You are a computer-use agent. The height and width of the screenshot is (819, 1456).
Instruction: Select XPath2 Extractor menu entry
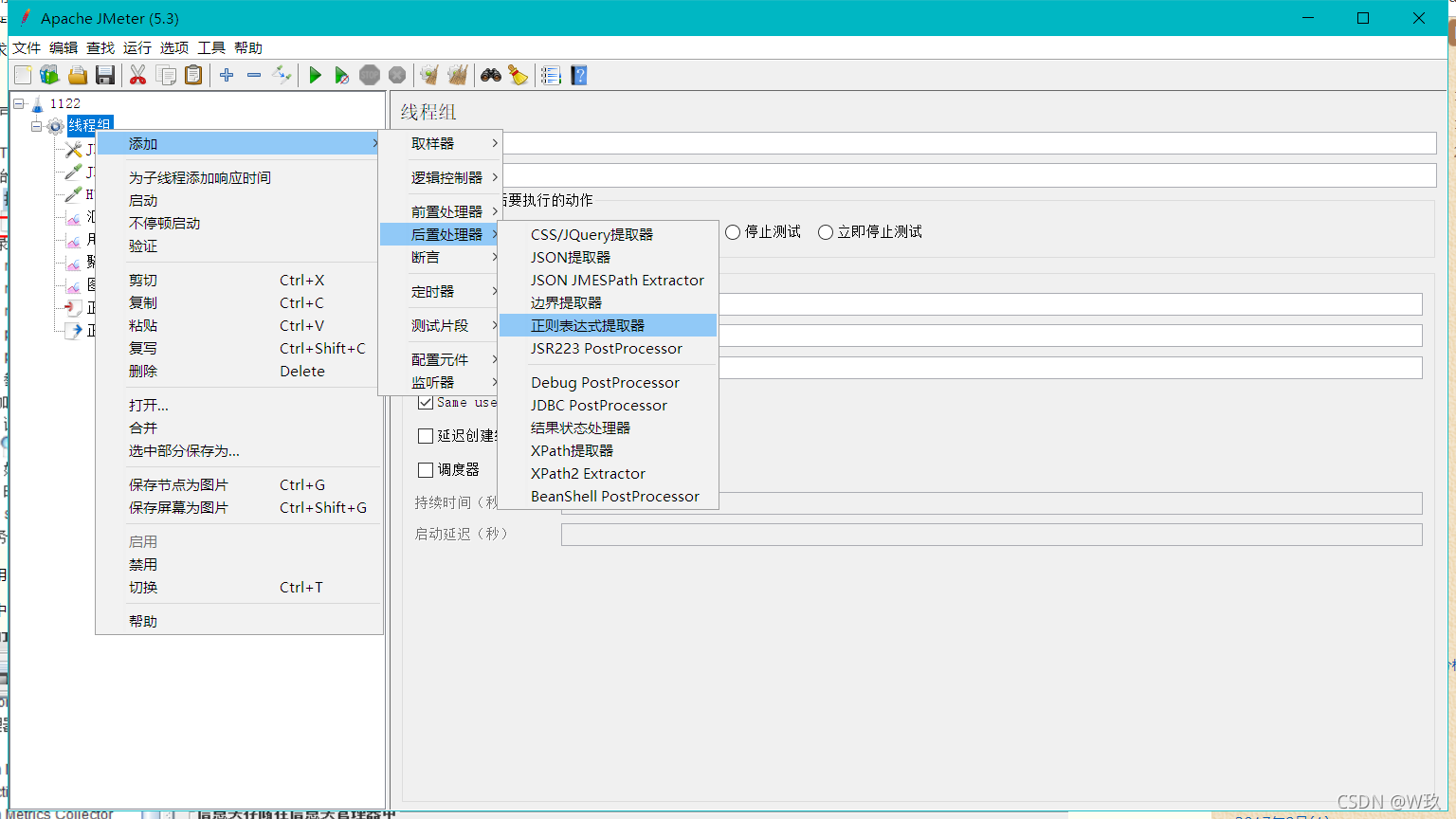608,473
